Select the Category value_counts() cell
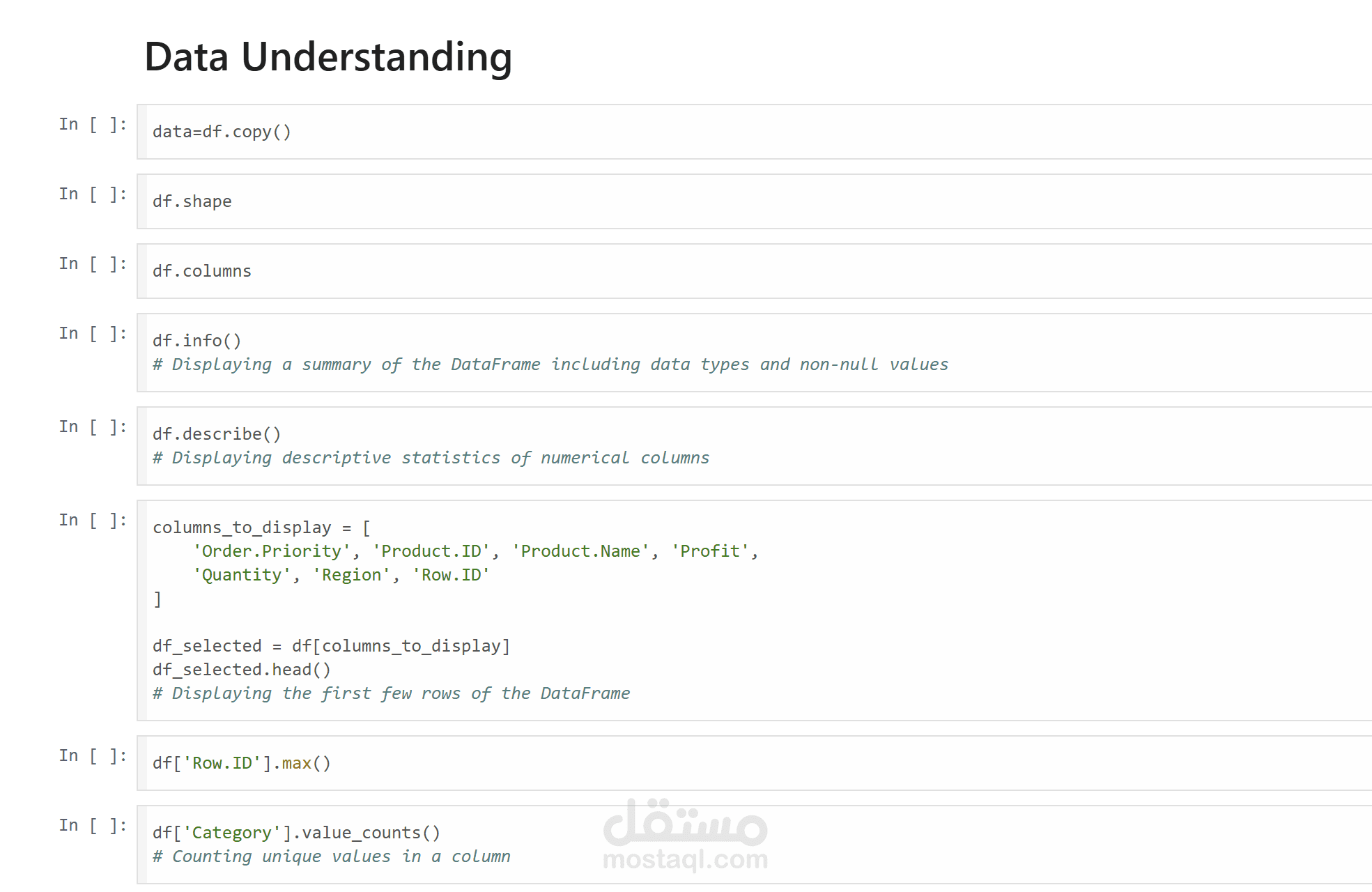 tap(755, 845)
